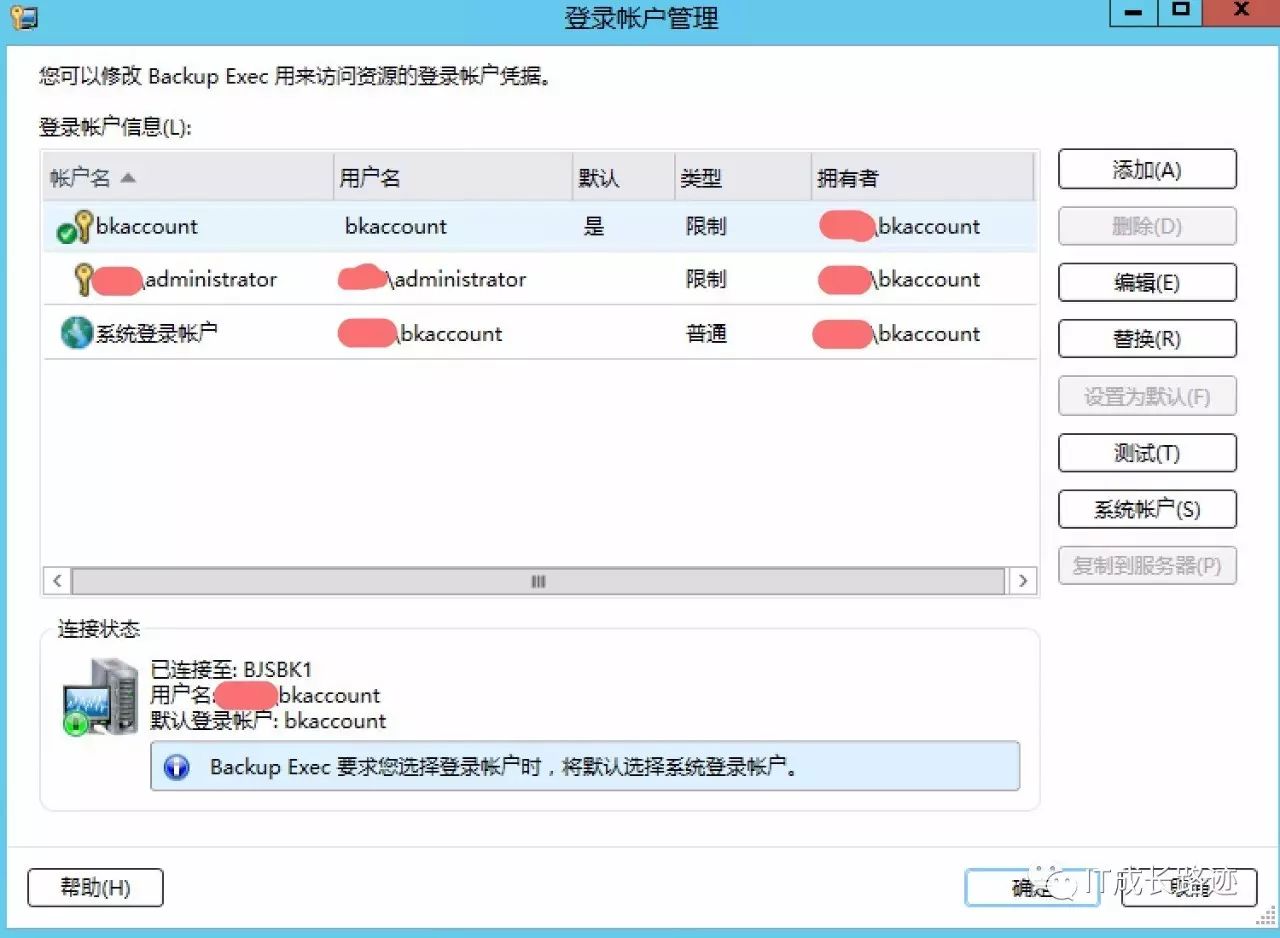Screen dimensions: 1280x938
Task: Click the 普通 type cell
Action: click(x=706, y=333)
